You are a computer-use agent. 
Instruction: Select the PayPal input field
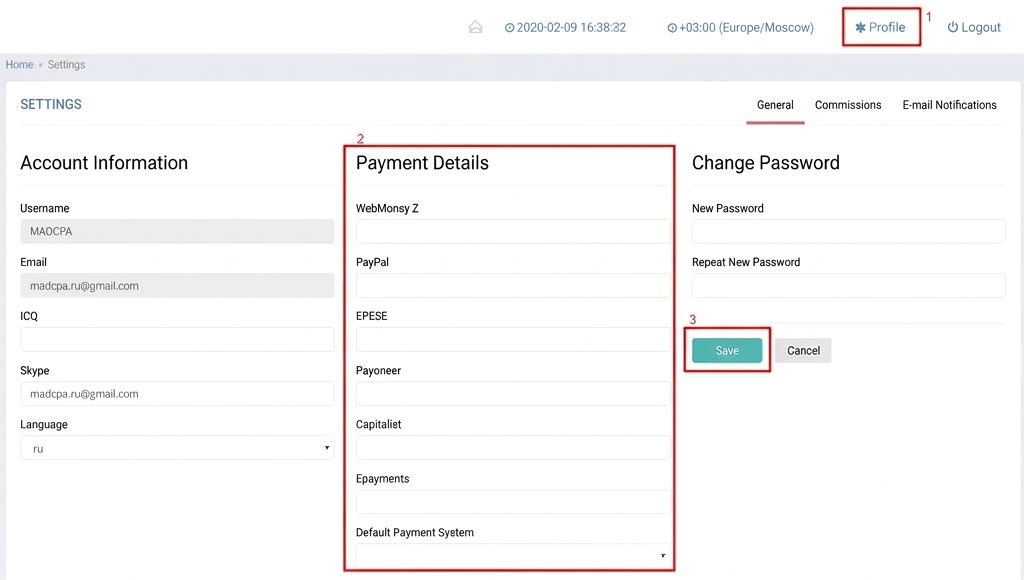point(513,285)
